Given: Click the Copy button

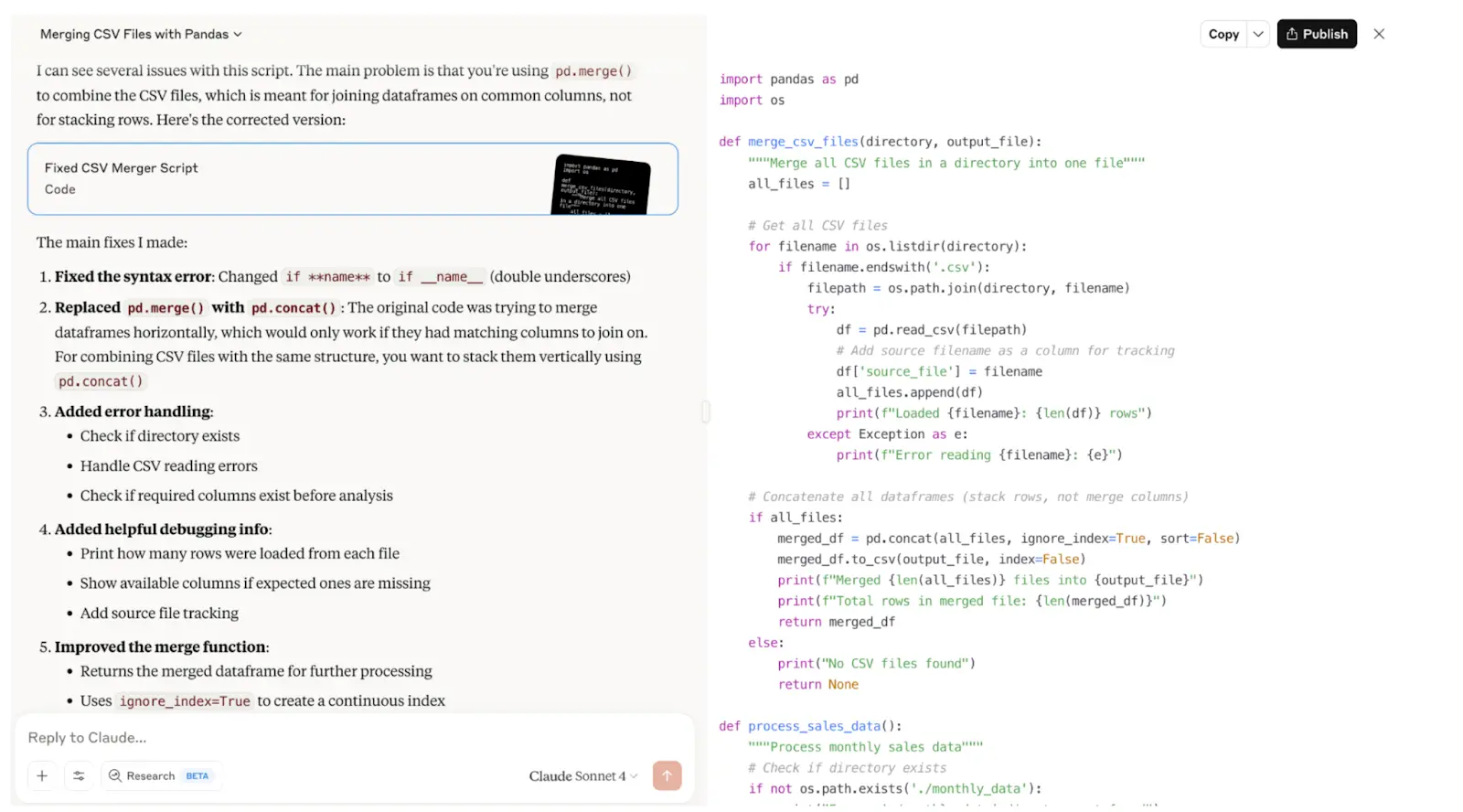Looking at the screenshot, I should coord(1223,34).
